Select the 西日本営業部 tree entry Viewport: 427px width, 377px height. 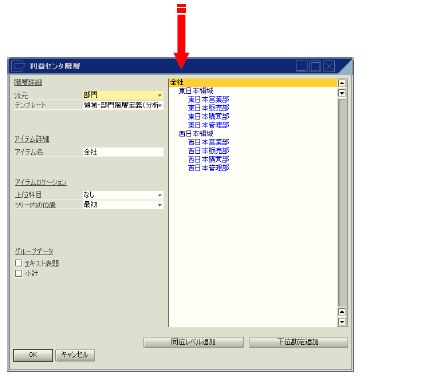(209, 142)
